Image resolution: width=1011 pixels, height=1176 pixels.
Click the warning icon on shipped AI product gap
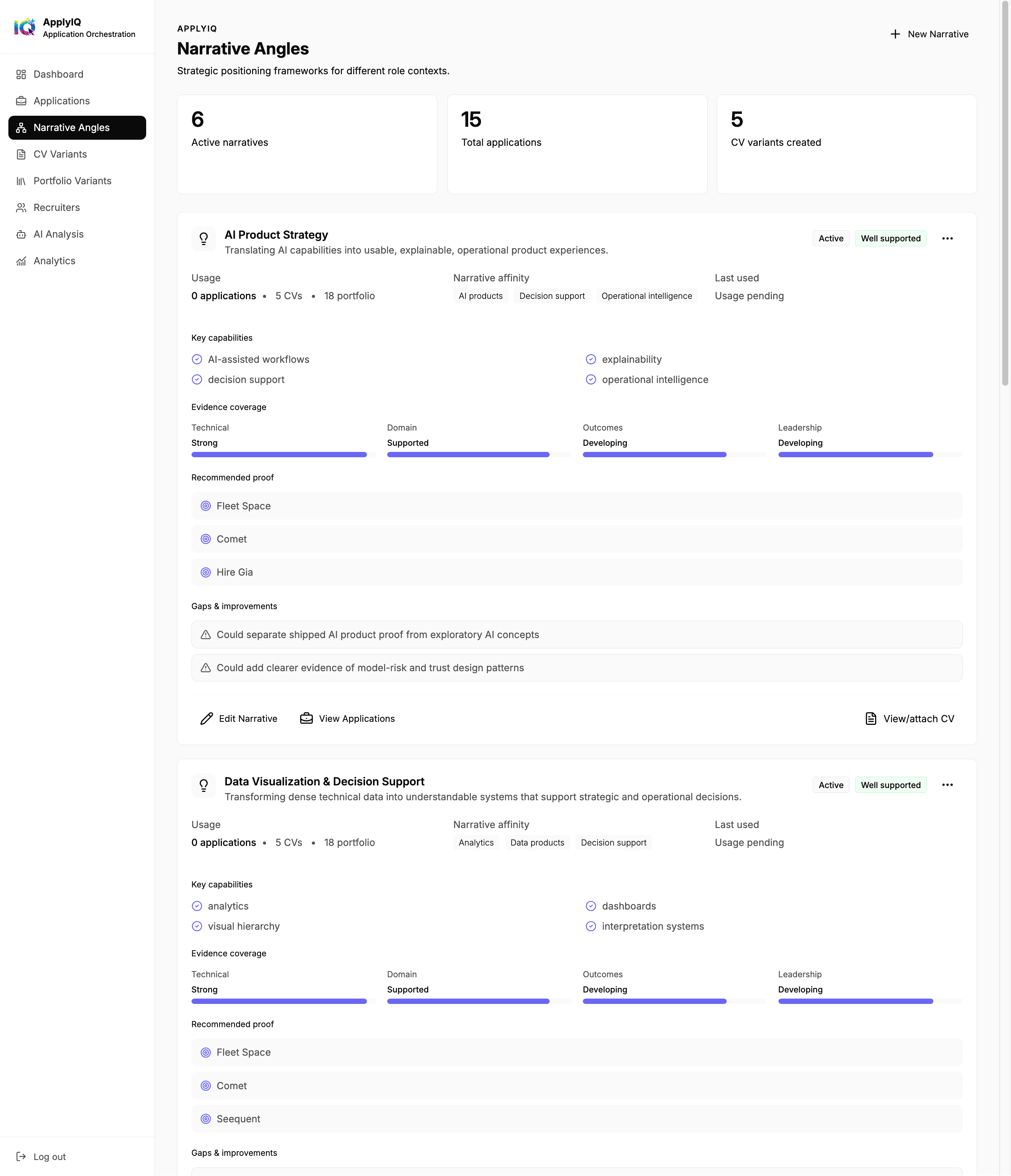click(x=206, y=635)
